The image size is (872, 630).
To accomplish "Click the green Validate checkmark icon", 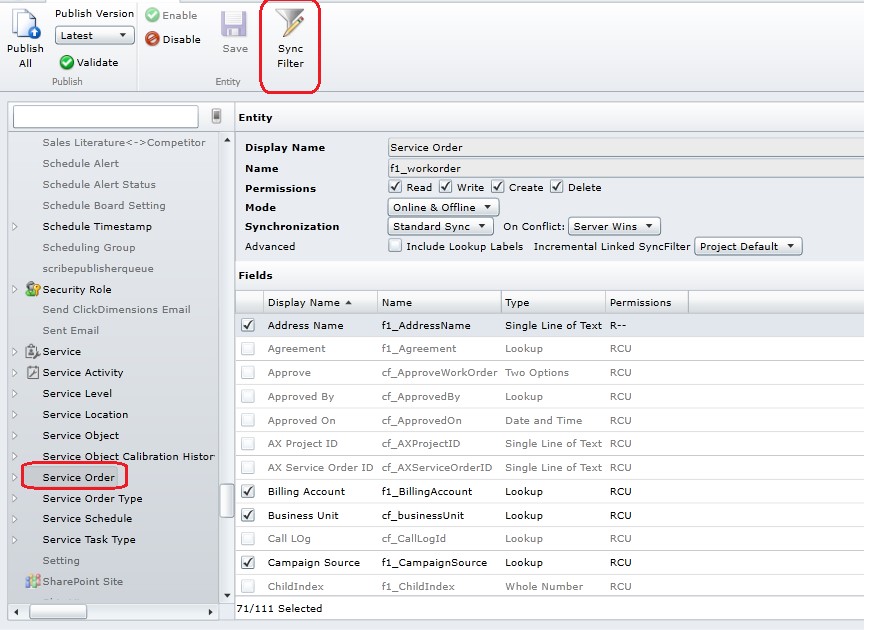I will pyautogui.click(x=67, y=62).
